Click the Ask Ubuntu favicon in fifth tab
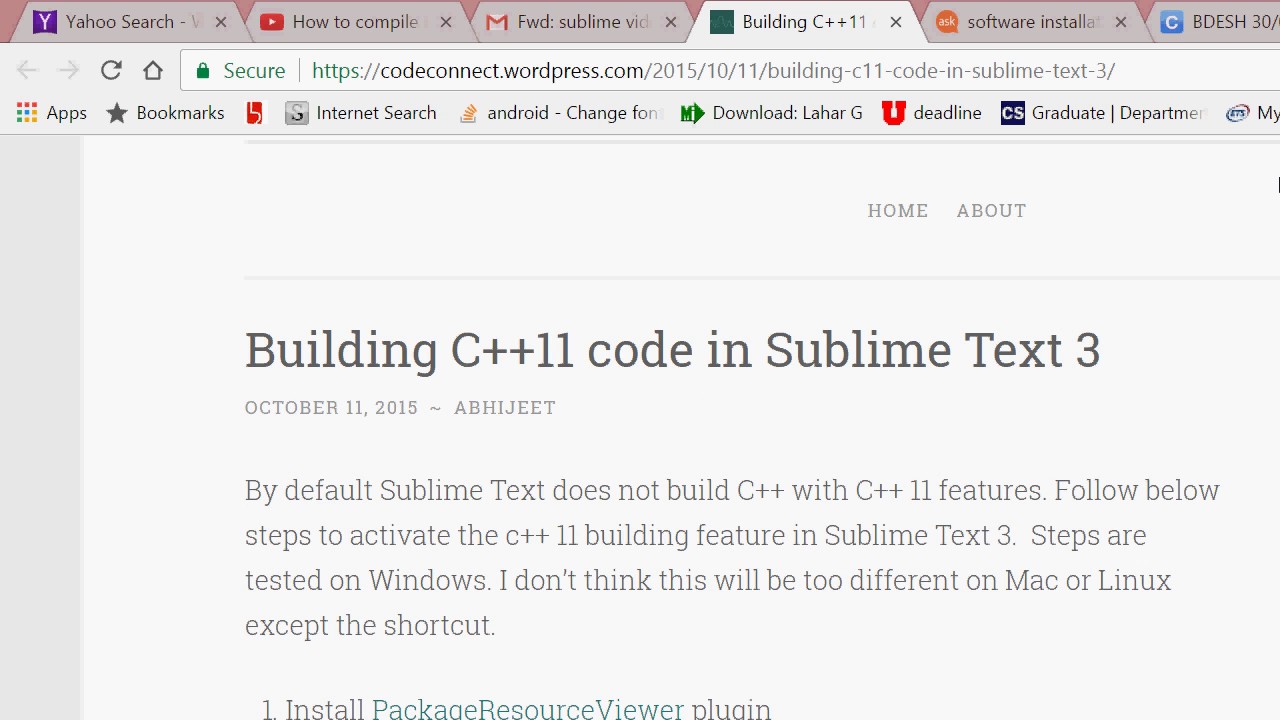Viewport: 1280px width, 720px height. click(946, 22)
